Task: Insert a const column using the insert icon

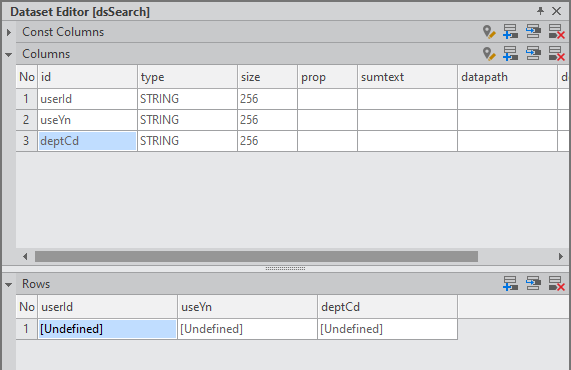Action: pos(533,32)
